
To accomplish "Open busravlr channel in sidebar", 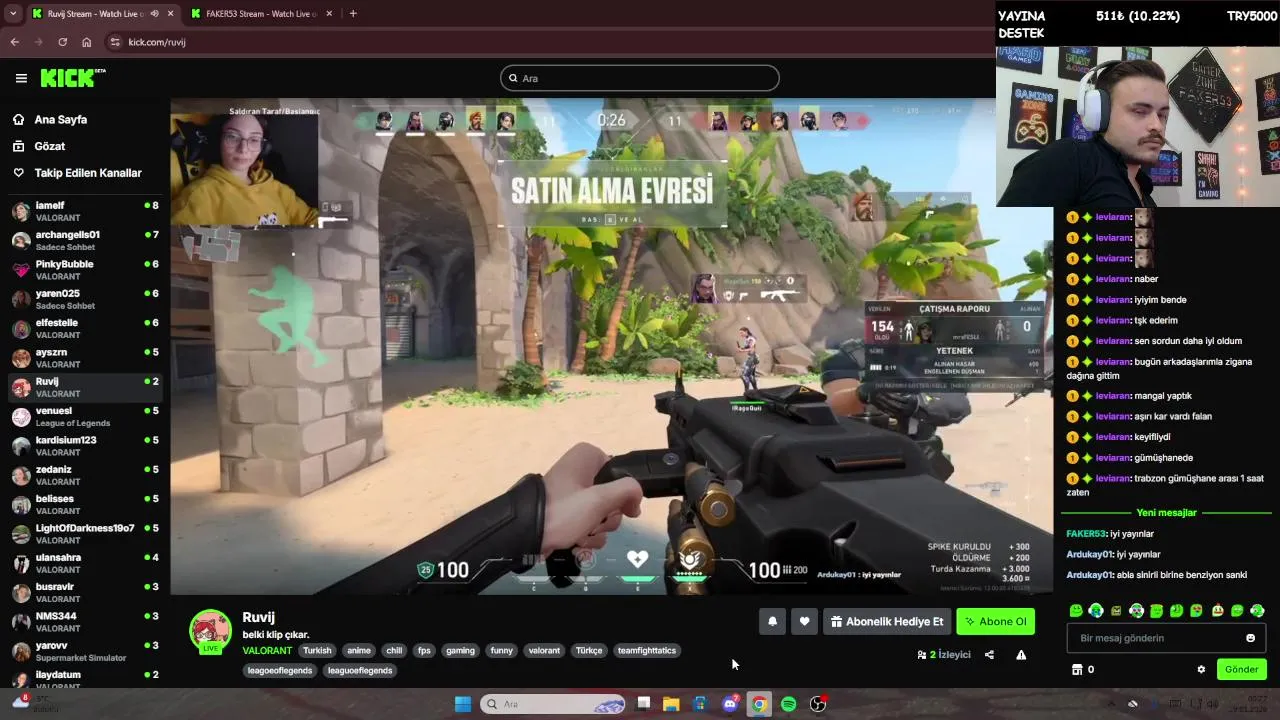I will (x=84, y=592).
